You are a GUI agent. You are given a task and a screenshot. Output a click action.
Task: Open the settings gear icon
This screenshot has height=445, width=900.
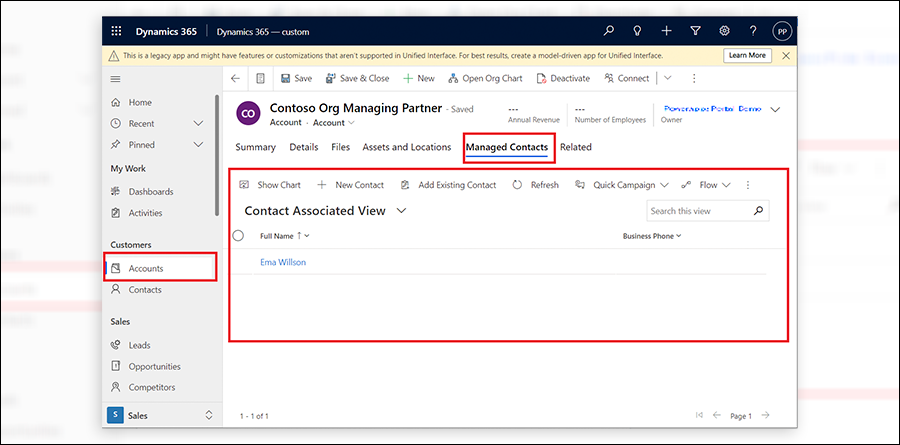click(x=724, y=32)
